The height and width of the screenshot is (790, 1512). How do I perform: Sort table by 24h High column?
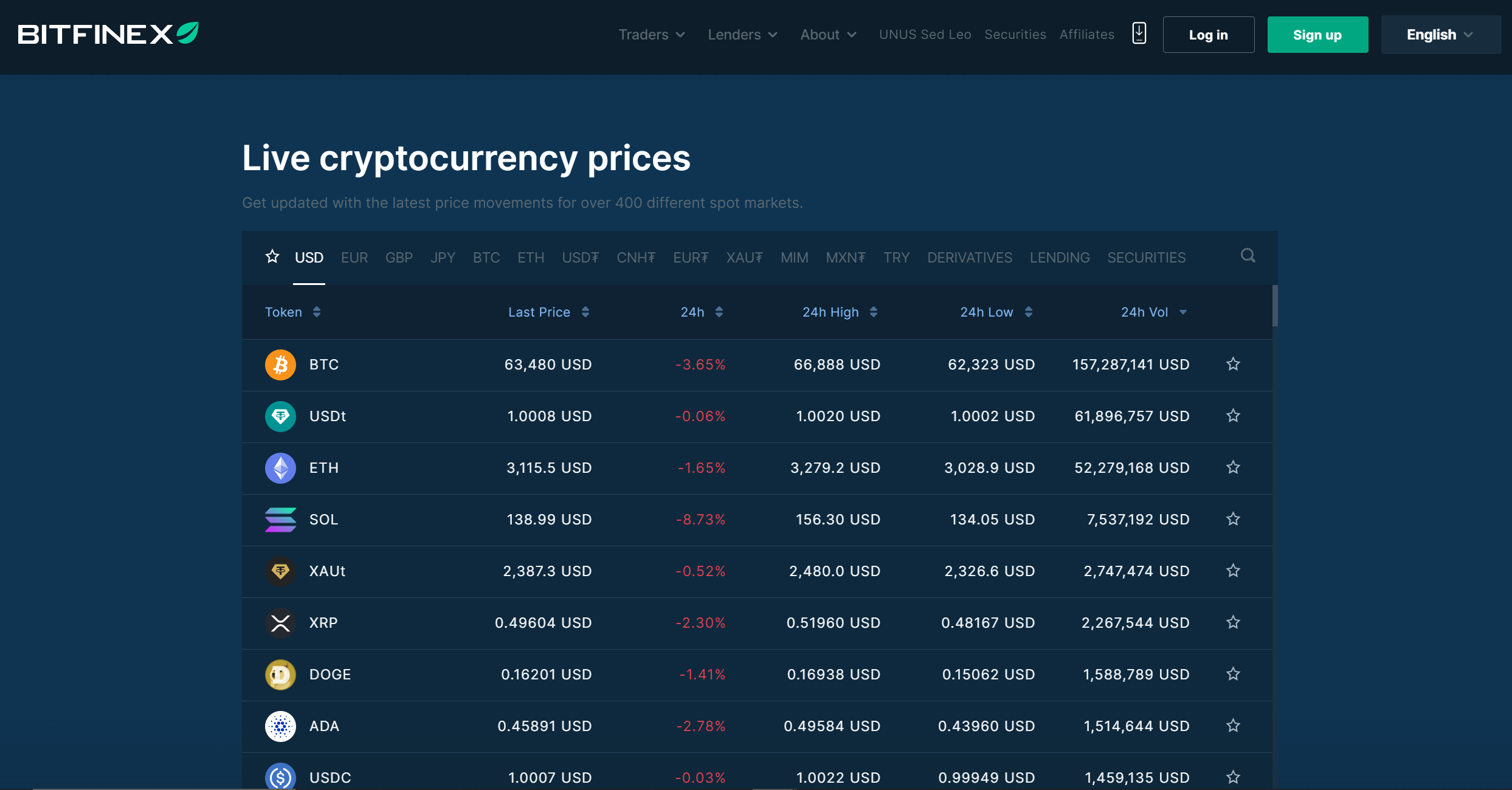840,312
